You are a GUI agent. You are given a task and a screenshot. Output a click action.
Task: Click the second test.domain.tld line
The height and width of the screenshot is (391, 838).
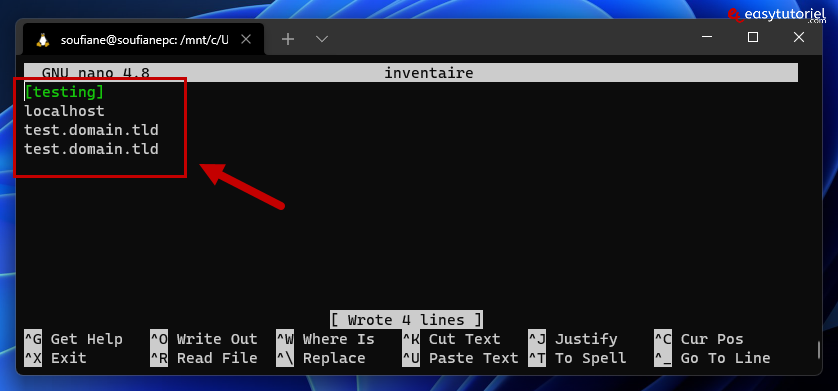[91, 149]
